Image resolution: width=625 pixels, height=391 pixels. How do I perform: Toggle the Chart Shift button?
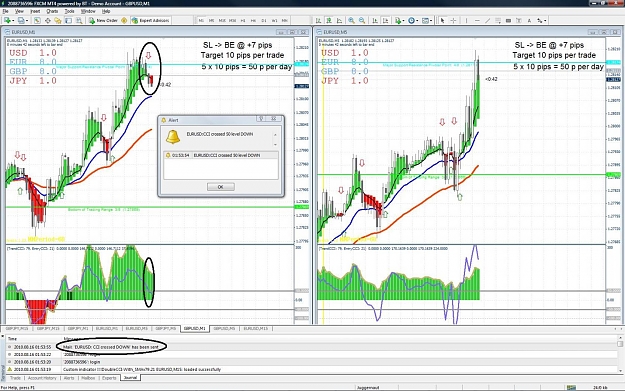(x=385, y=20)
